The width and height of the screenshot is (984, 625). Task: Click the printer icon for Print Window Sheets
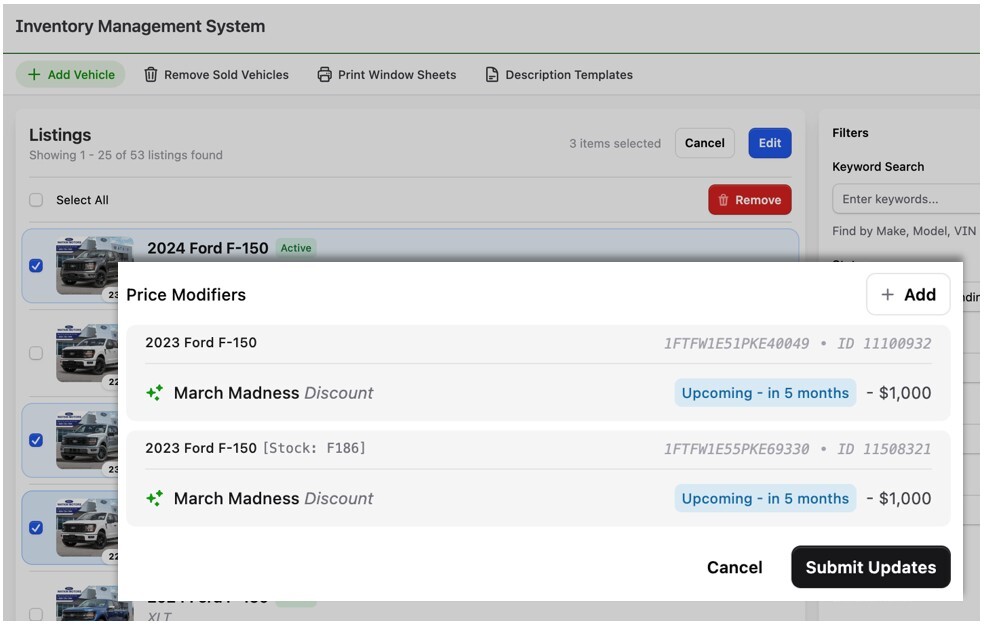tap(324, 75)
